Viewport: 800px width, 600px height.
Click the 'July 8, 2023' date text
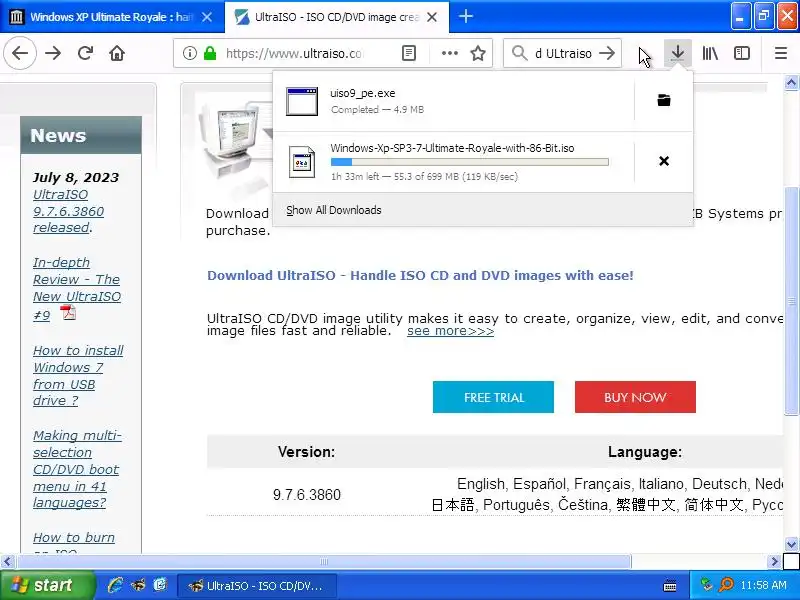pyautogui.click(x=76, y=178)
